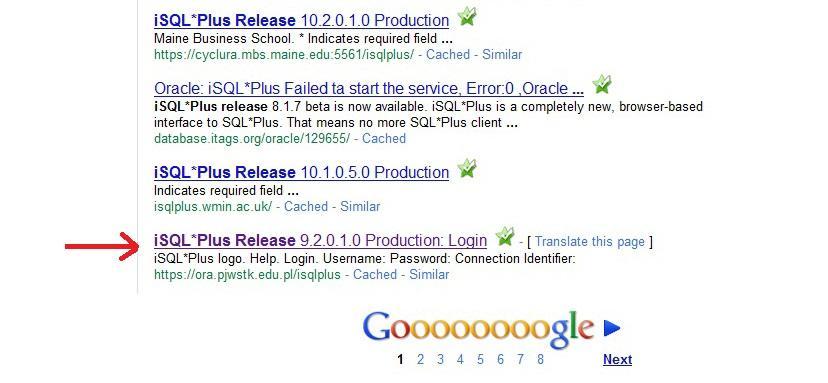Screen dimensions: 828x383
Task: Go to results page 5
Action: (x=480, y=360)
